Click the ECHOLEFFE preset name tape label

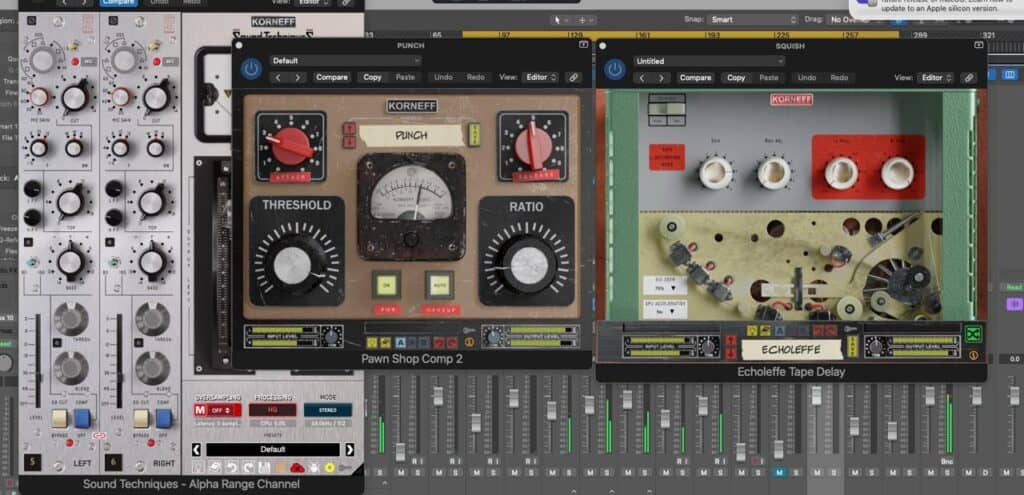792,349
